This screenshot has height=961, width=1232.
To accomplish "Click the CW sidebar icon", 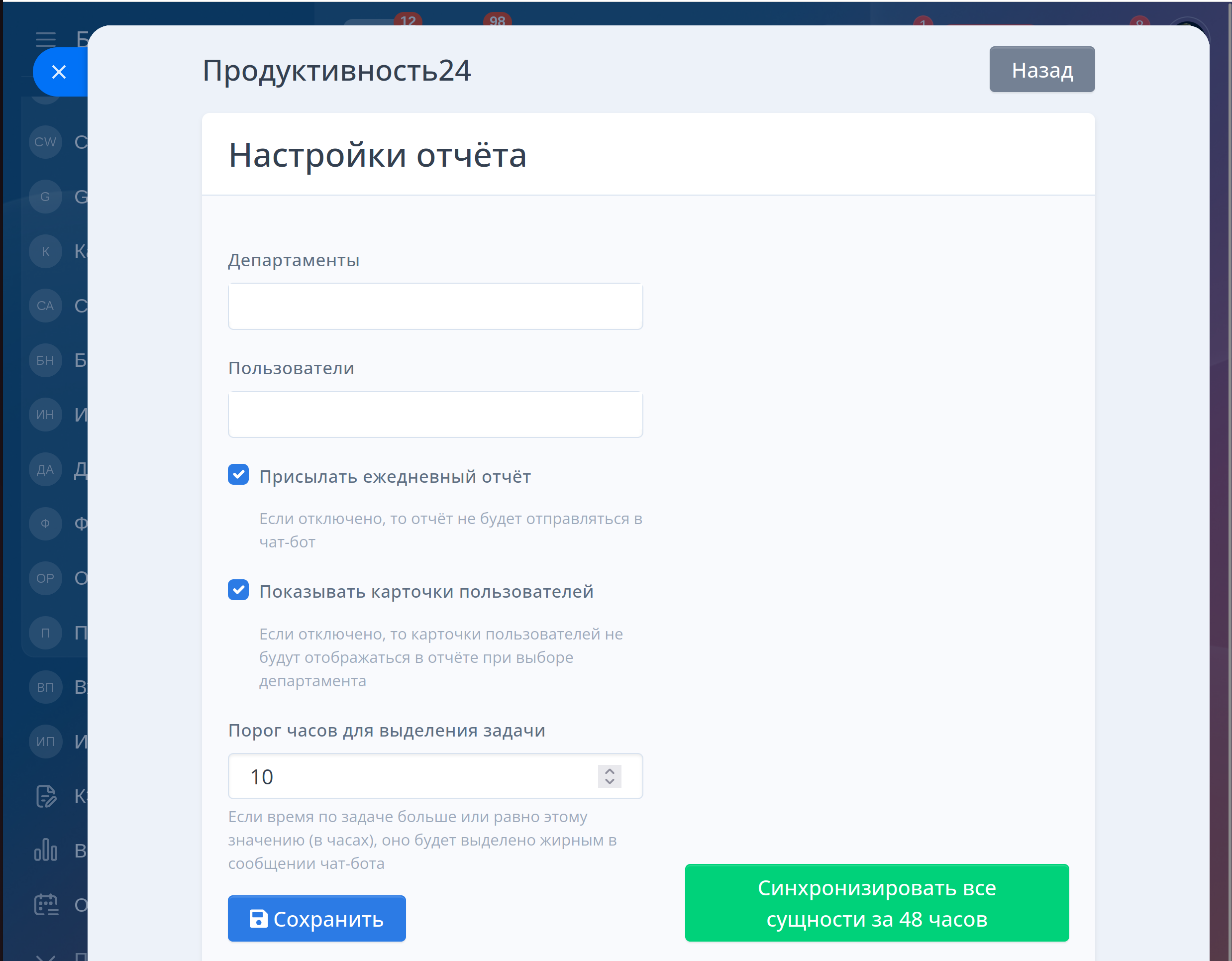I will pyautogui.click(x=45, y=142).
